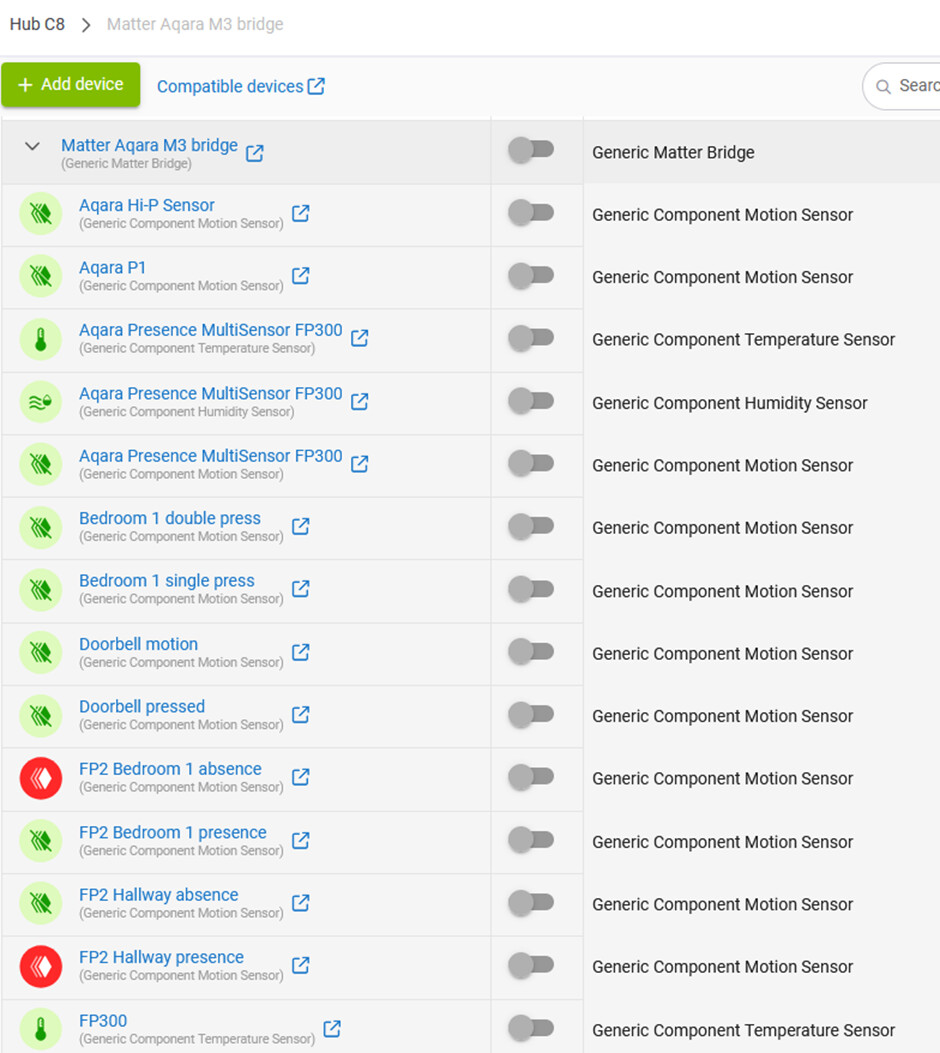Open the Aqara P1 device link

[112, 267]
